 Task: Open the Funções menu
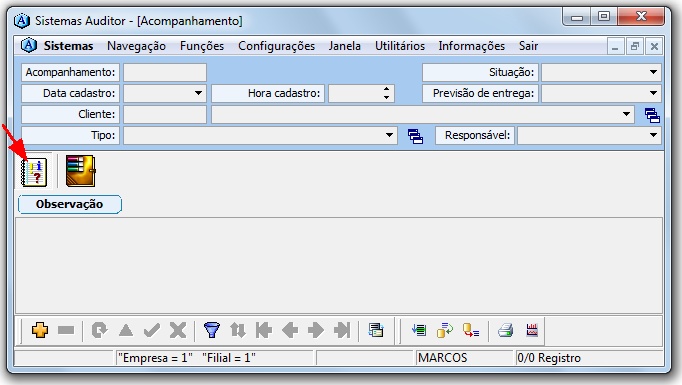[x=202, y=46]
